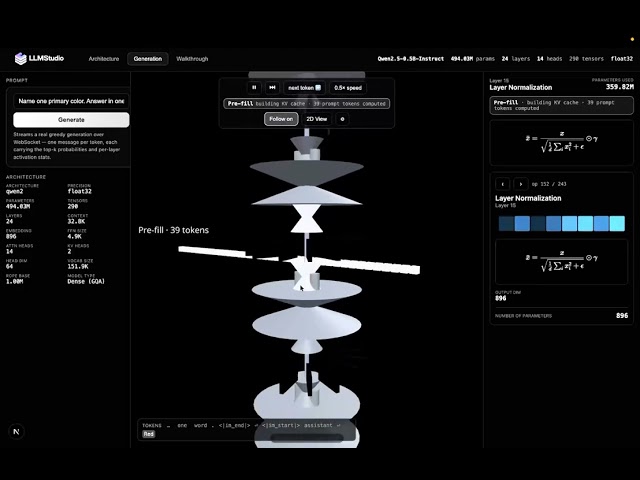Skip forward with the fast-forward icon

point(272,87)
